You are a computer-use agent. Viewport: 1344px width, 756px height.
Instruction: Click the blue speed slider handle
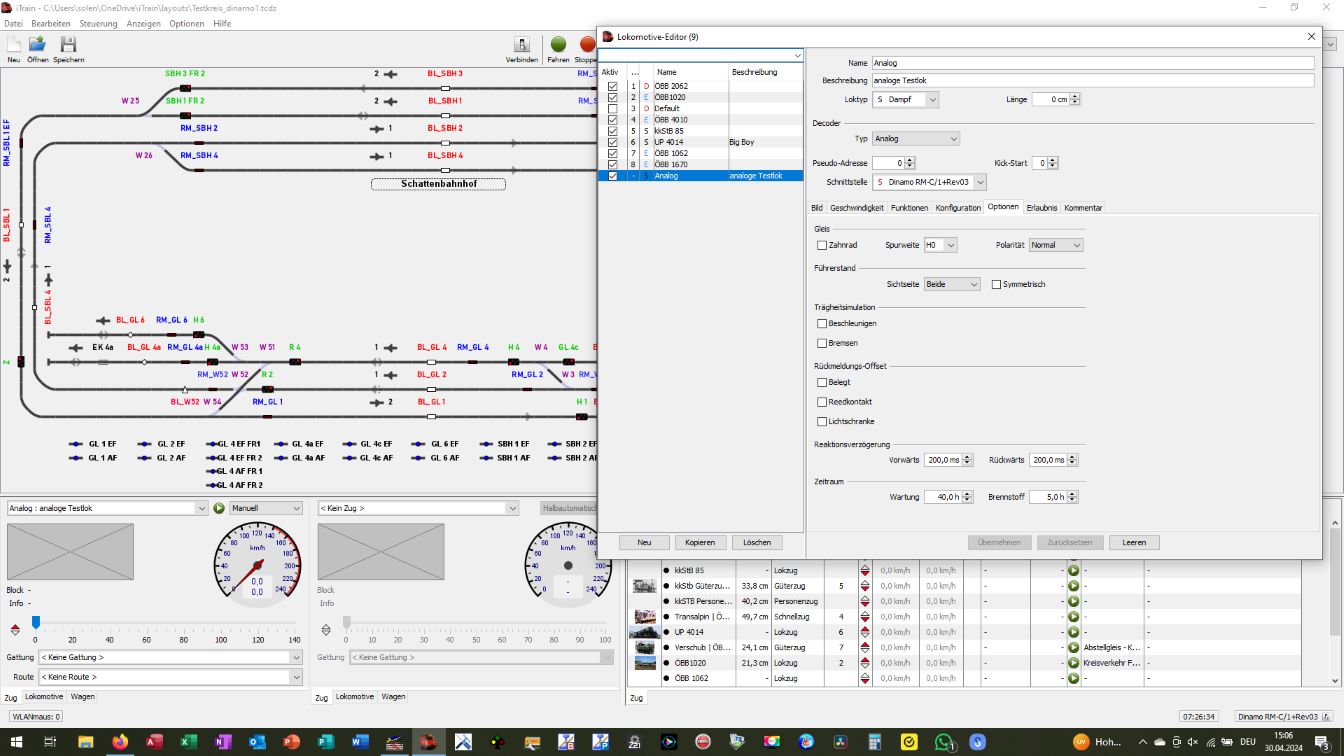coord(36,622)
